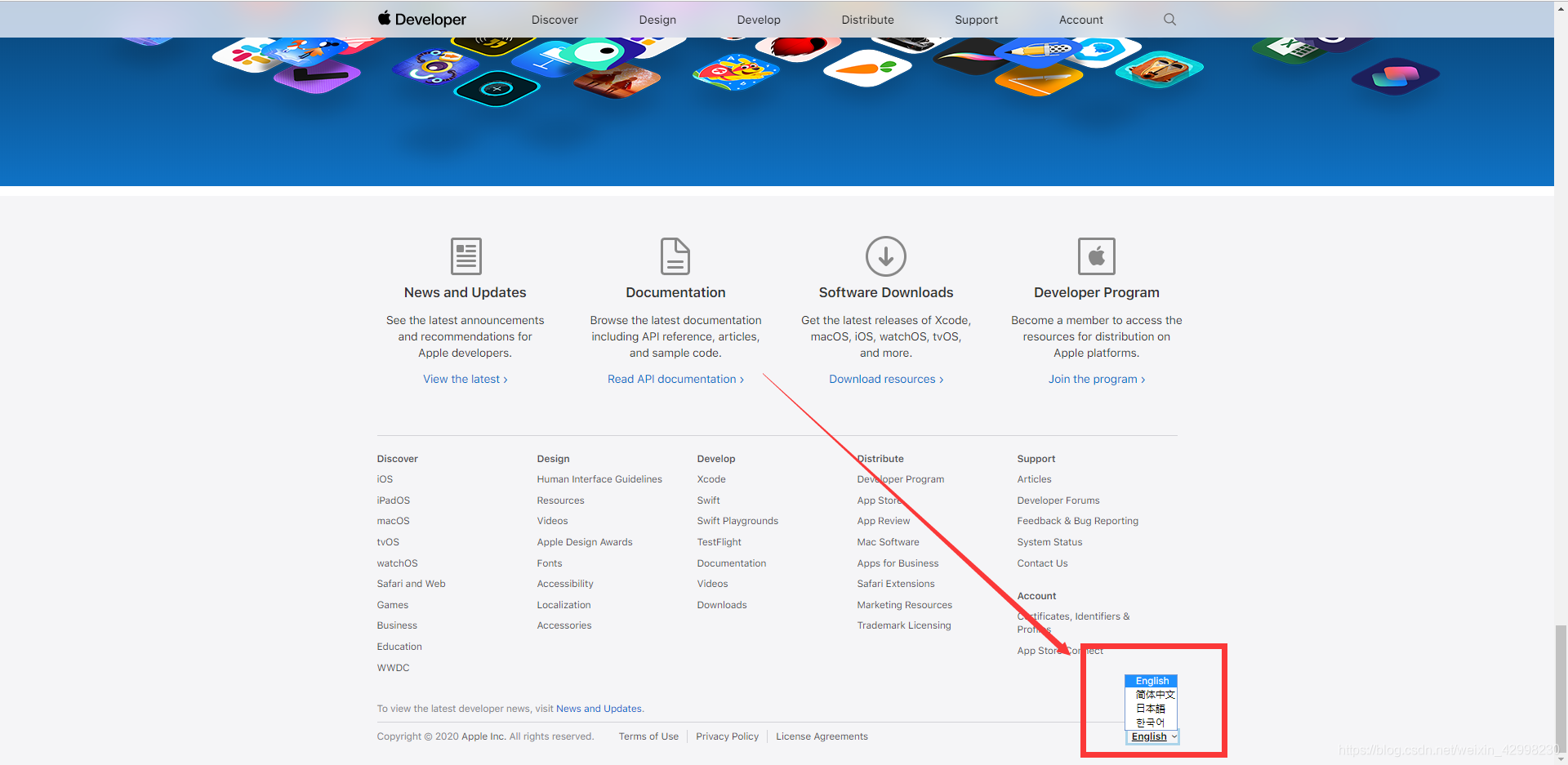Click the Documentation page icon
1568x765 pixels.
(675, 256)
